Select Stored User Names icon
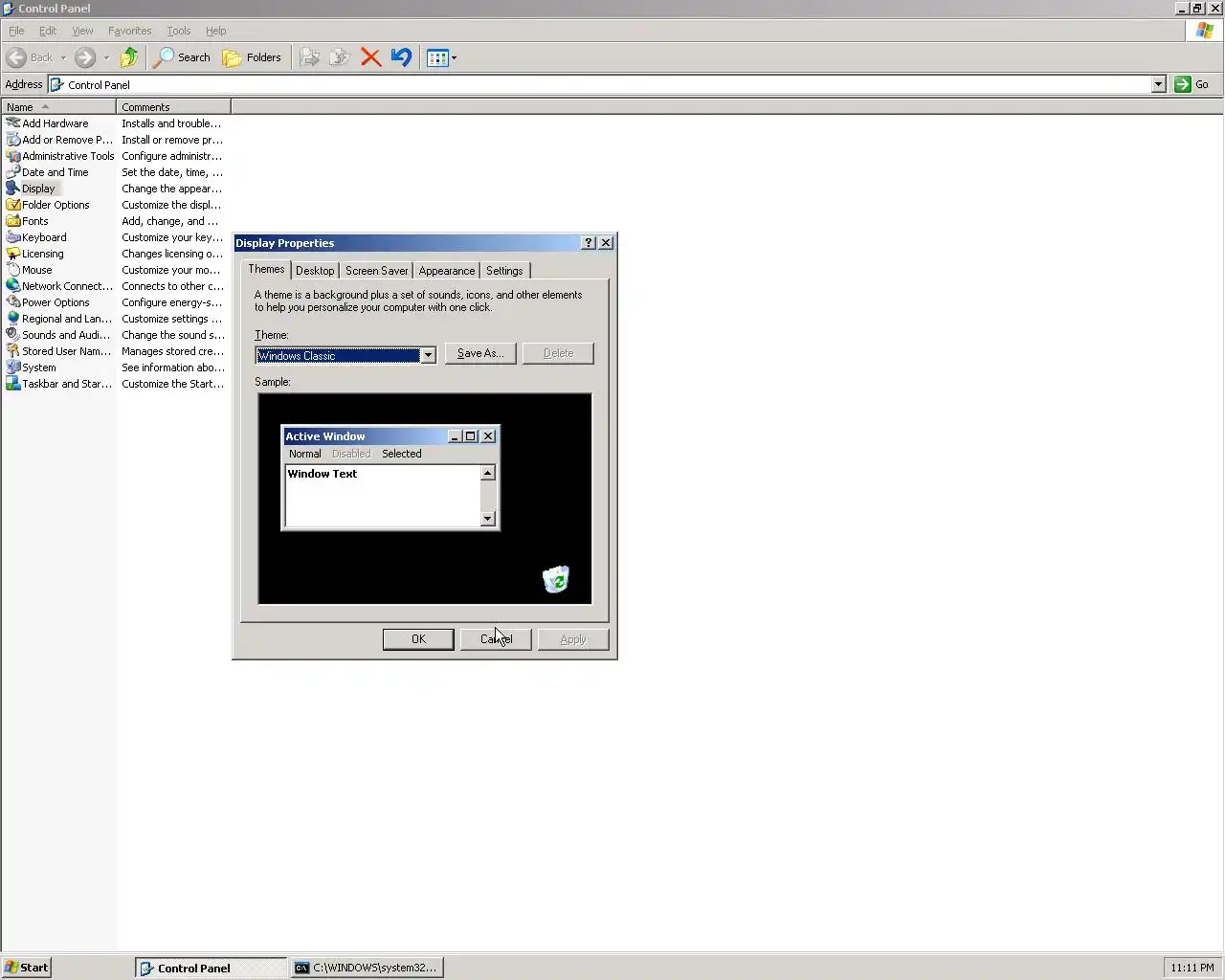Viewport: 1225px width, 980px height. coord(13,351)
